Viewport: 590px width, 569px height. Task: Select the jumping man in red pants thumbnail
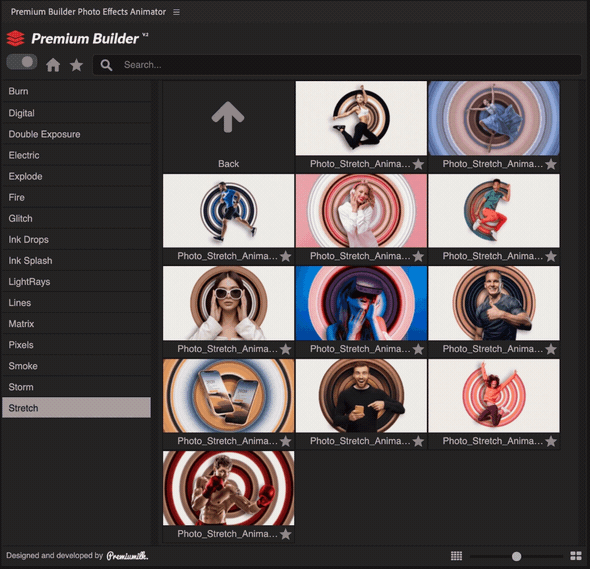tap(494, 211)
